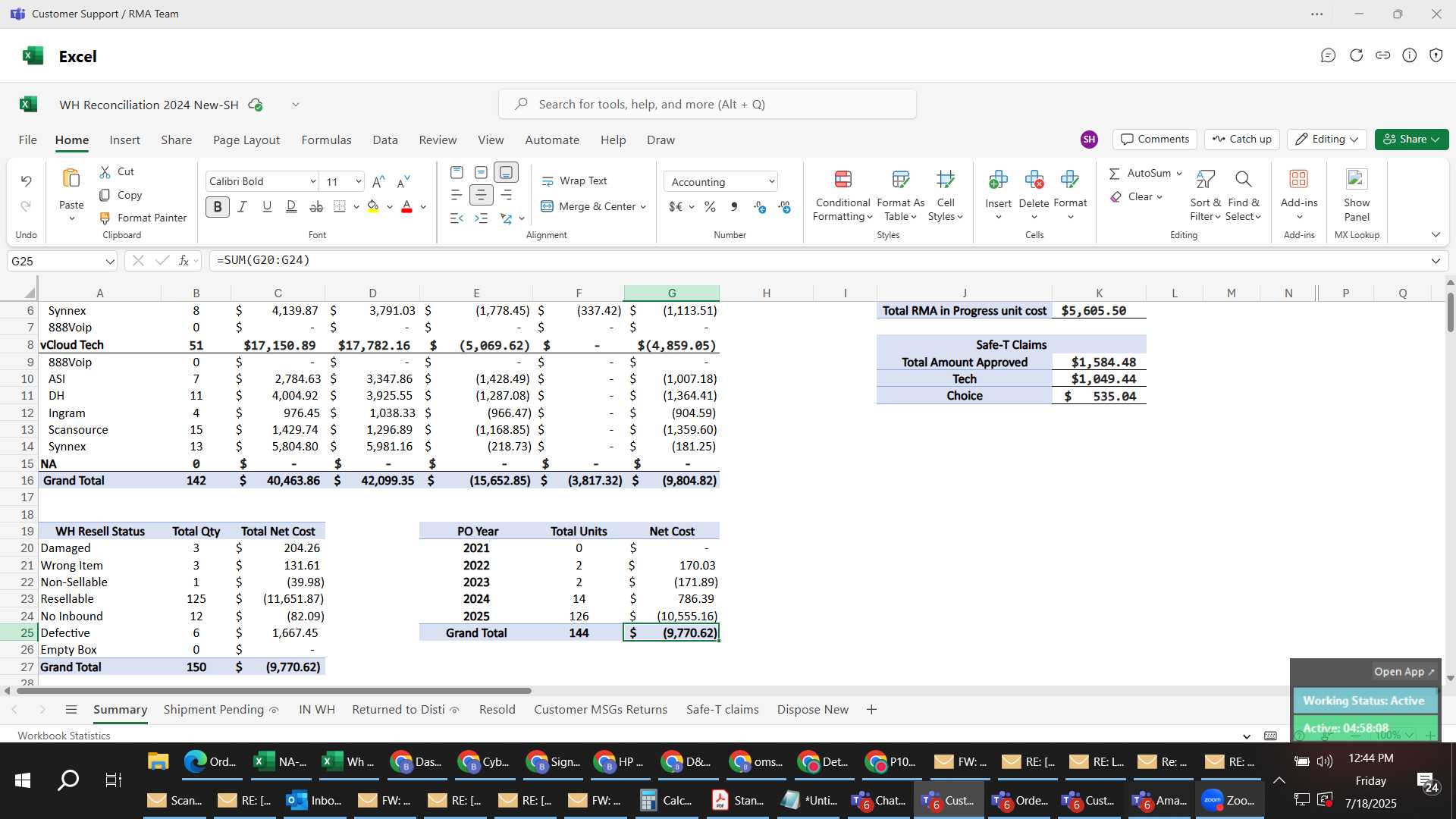Open the Formulas ribbon tab
The image size is (1456, 819).
[x=326, y=140]
